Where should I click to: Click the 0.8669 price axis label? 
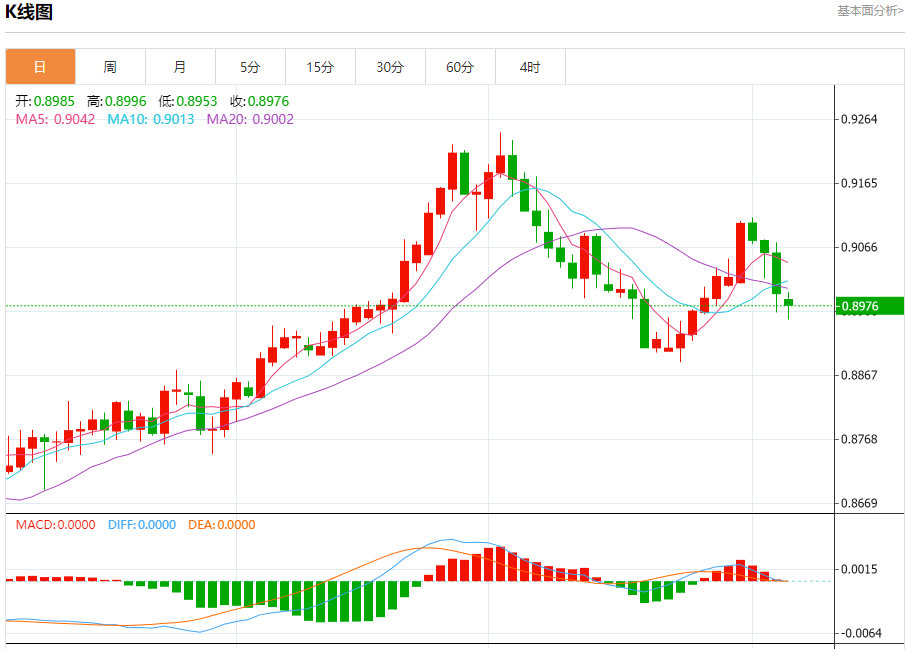859,503
